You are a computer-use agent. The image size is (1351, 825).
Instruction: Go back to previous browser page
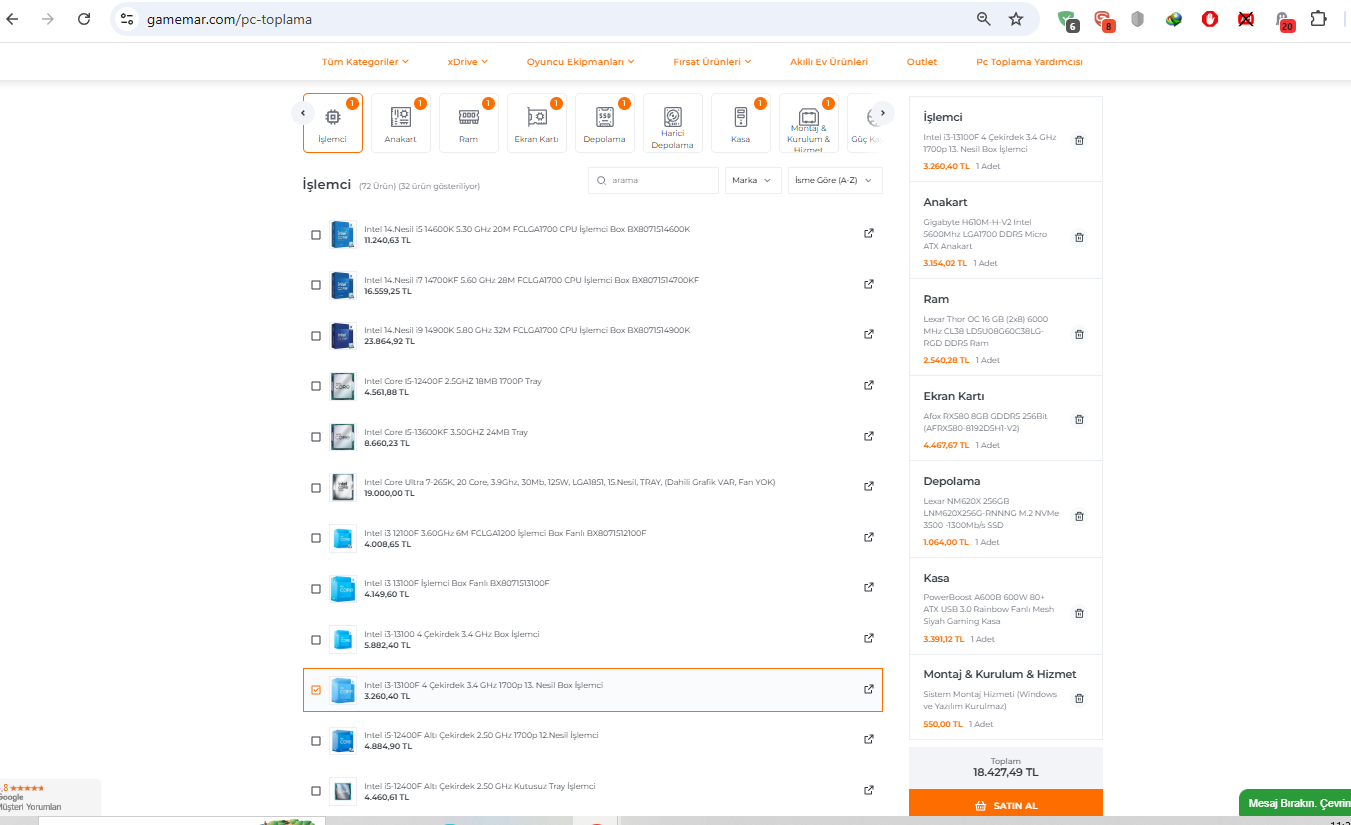tap(12, 19)
